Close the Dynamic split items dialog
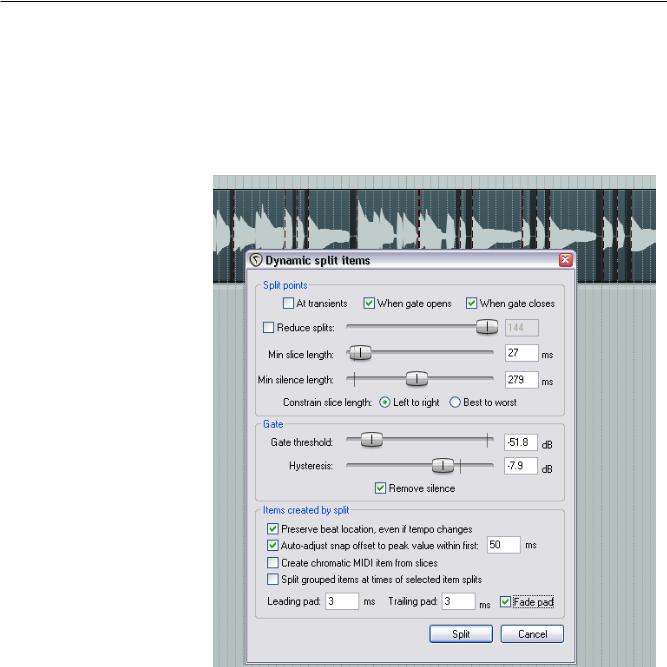667x667 pixels. click(565, 260)
